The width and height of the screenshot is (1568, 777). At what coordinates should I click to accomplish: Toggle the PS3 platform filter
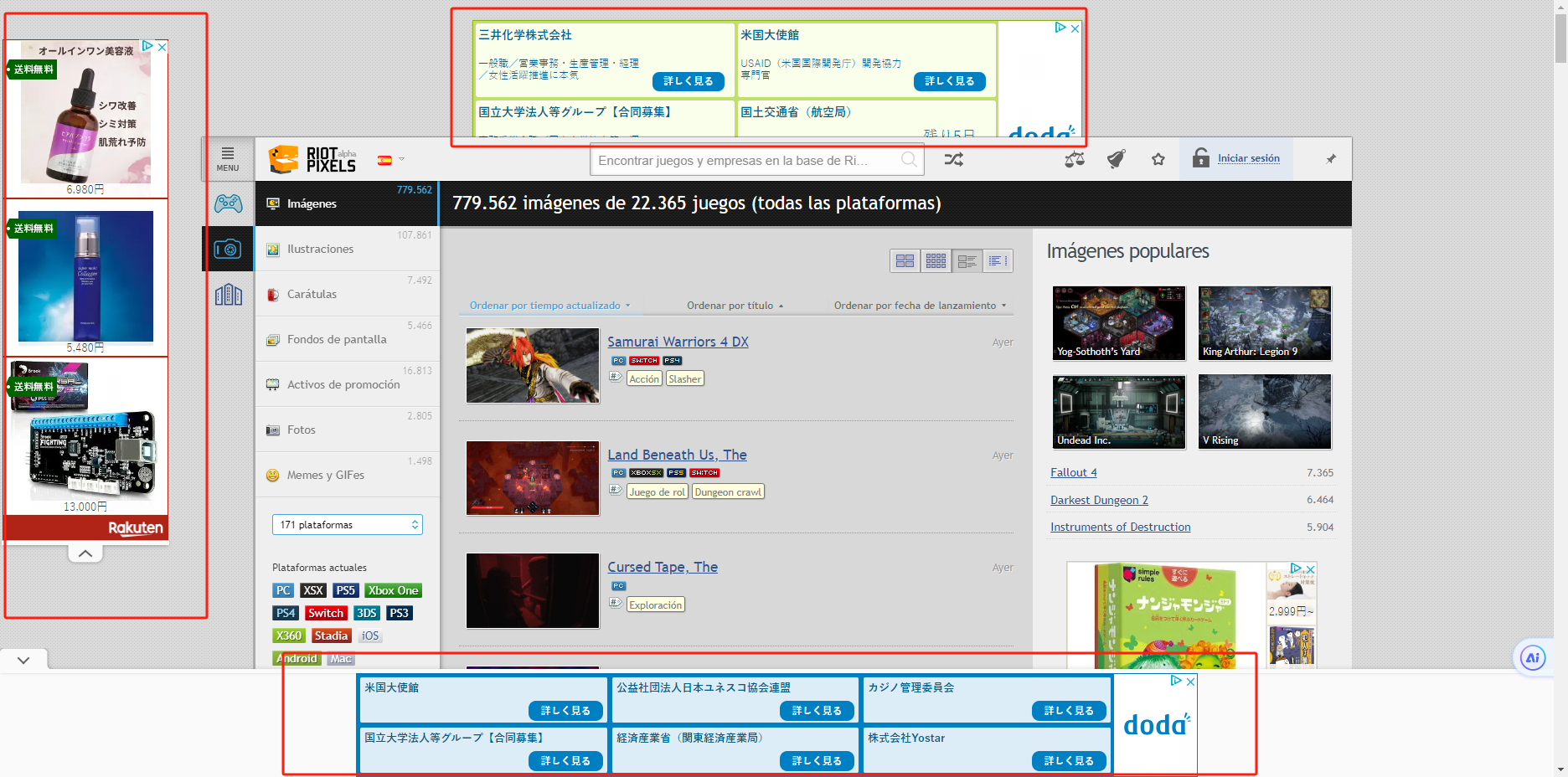coord(400,614)
